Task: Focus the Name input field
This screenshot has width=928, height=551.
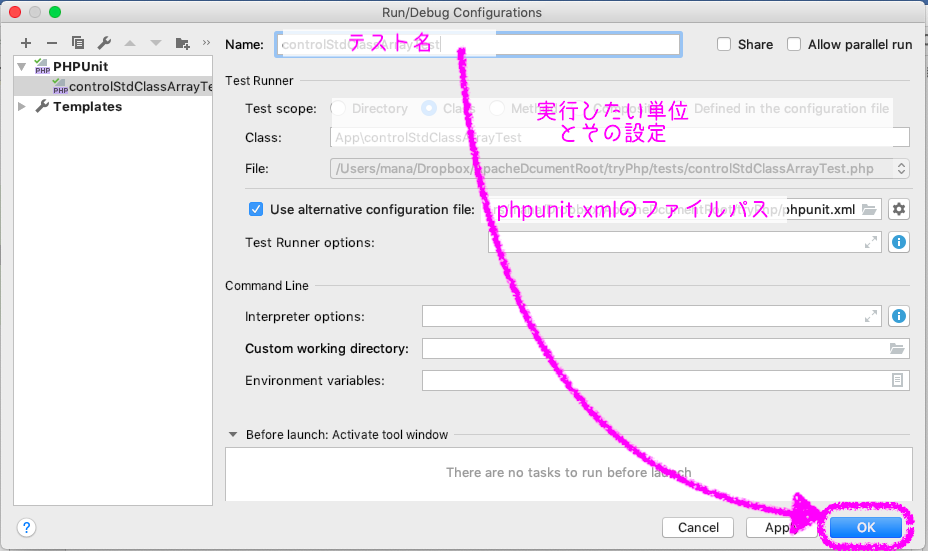Action: coord(478,44)
